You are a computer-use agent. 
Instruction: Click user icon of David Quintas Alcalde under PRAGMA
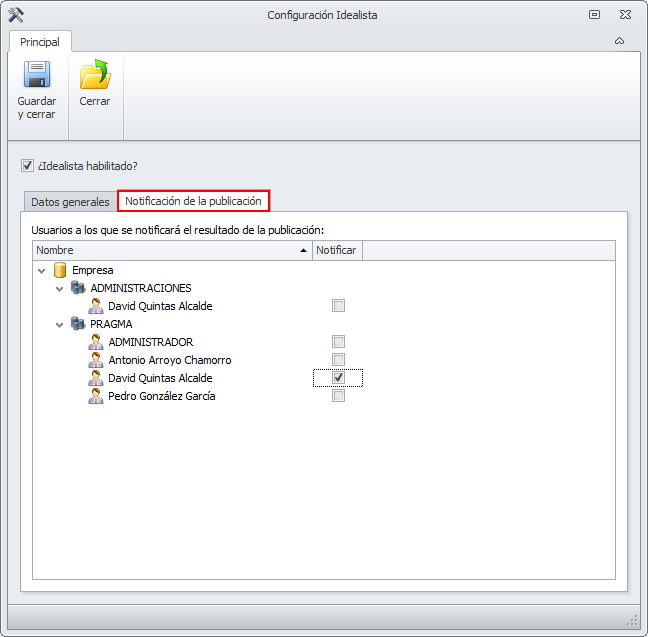pos(95,378)
